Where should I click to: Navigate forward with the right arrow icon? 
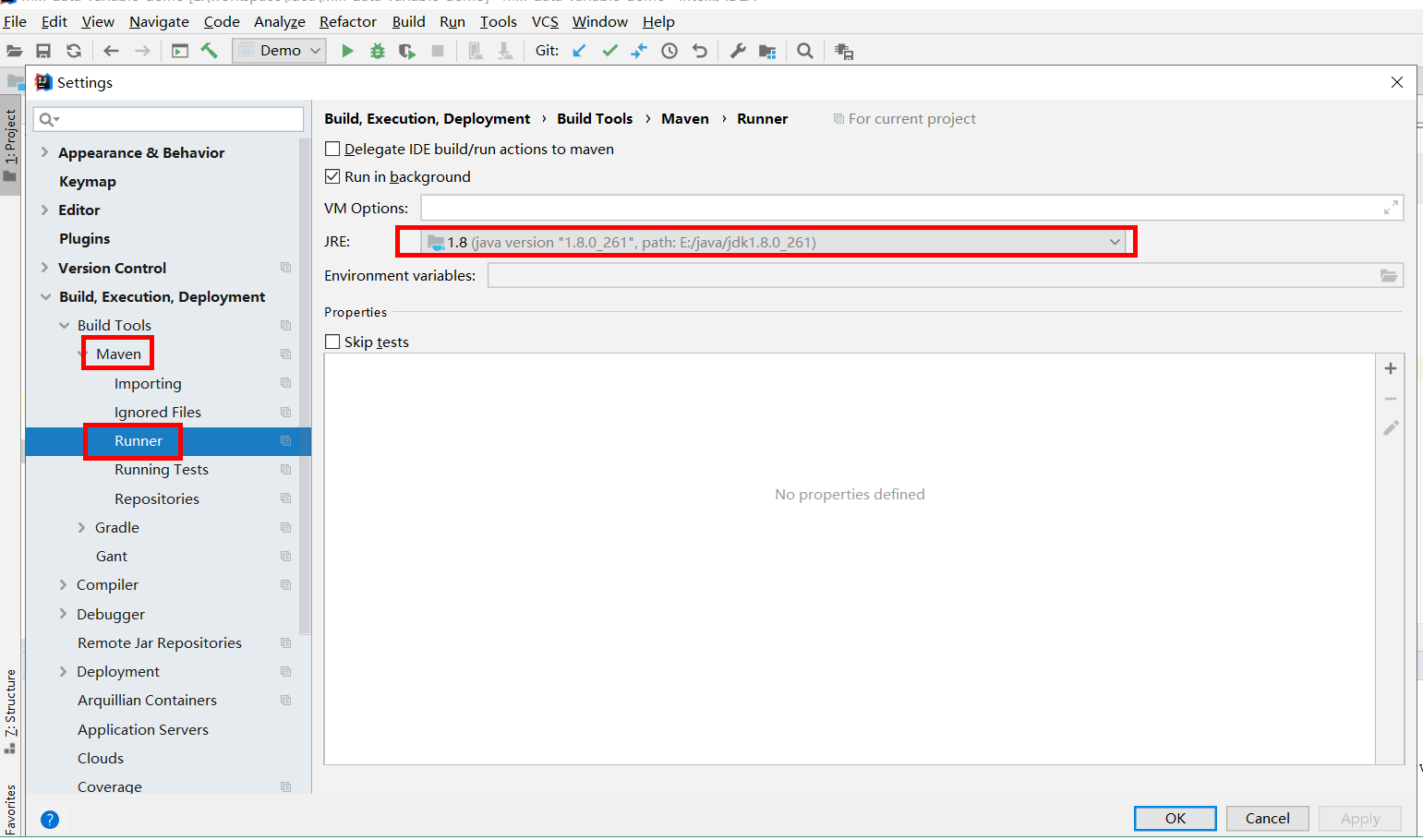coord(142,51)
